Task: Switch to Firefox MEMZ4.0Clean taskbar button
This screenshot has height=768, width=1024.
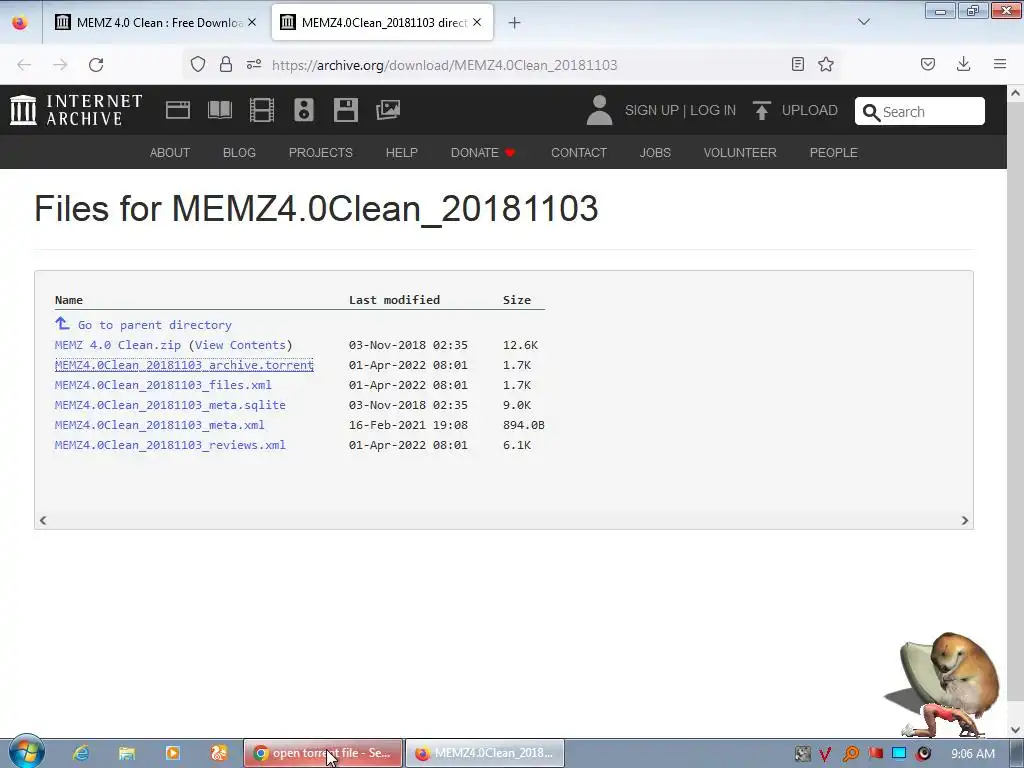Action: coord(485,753)
